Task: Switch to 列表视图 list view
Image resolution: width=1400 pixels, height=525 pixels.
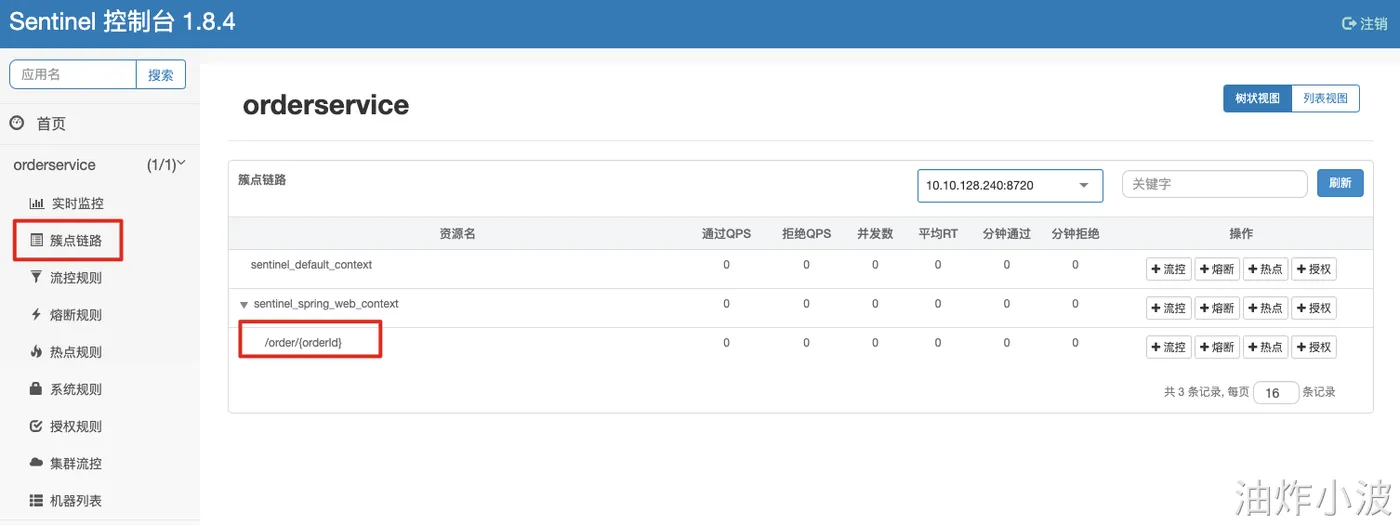Action: point(1325,99)
